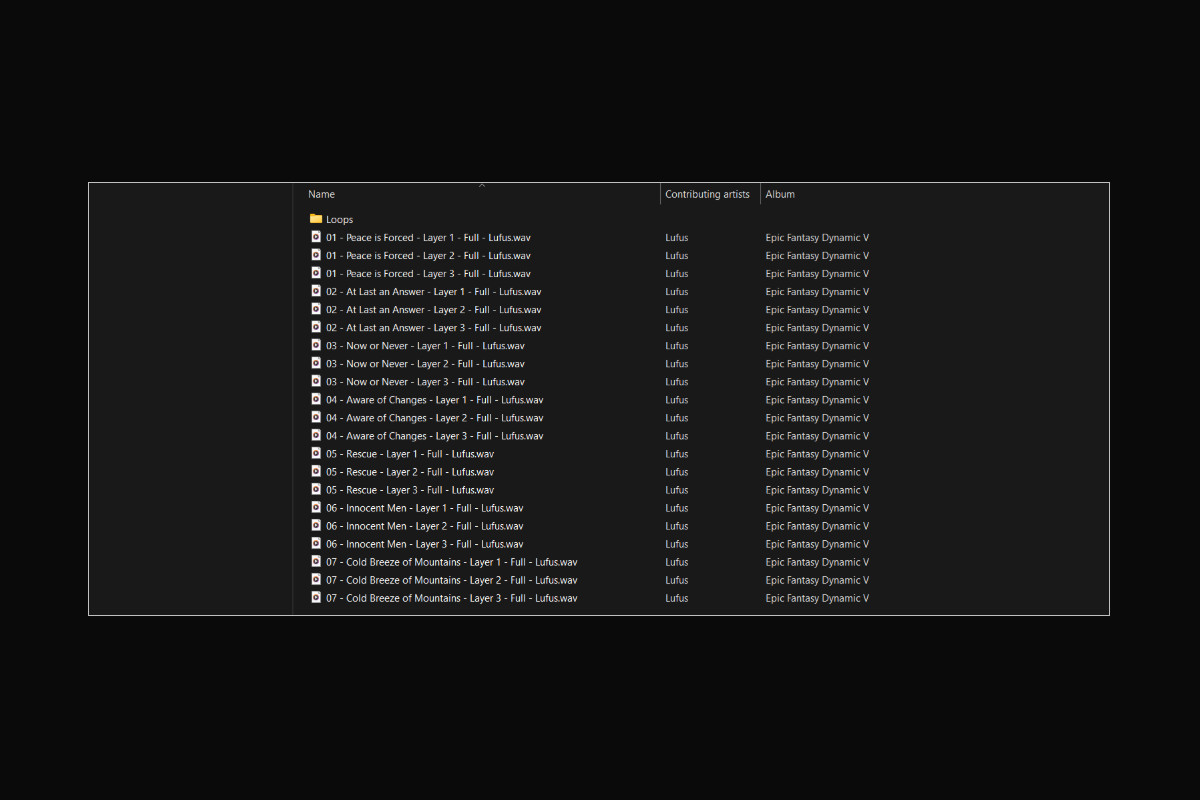Sort files by the Contributing artists column header

point(708,194)
